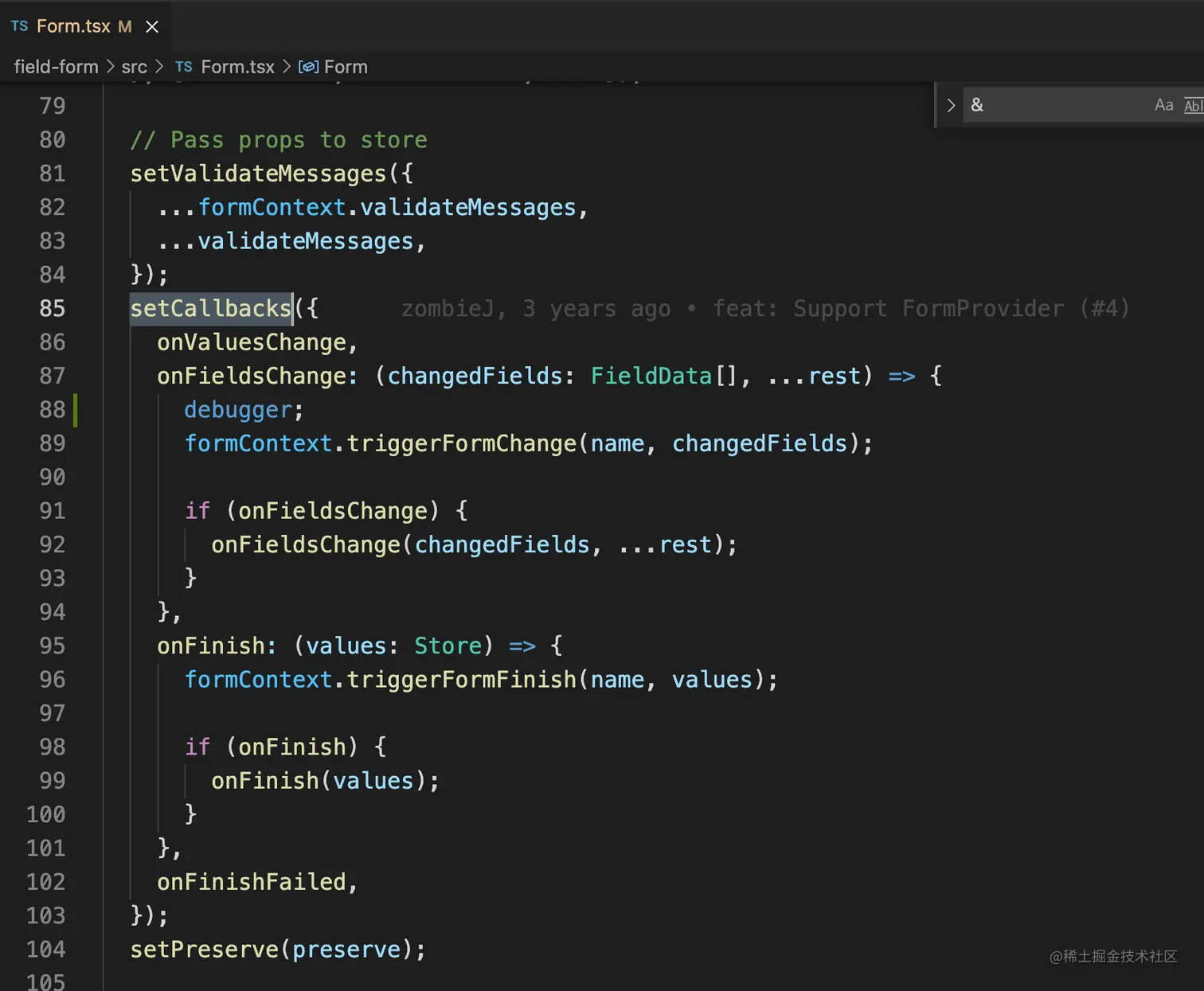
Task: Click formContext on line 82
Action: (272, 208)
